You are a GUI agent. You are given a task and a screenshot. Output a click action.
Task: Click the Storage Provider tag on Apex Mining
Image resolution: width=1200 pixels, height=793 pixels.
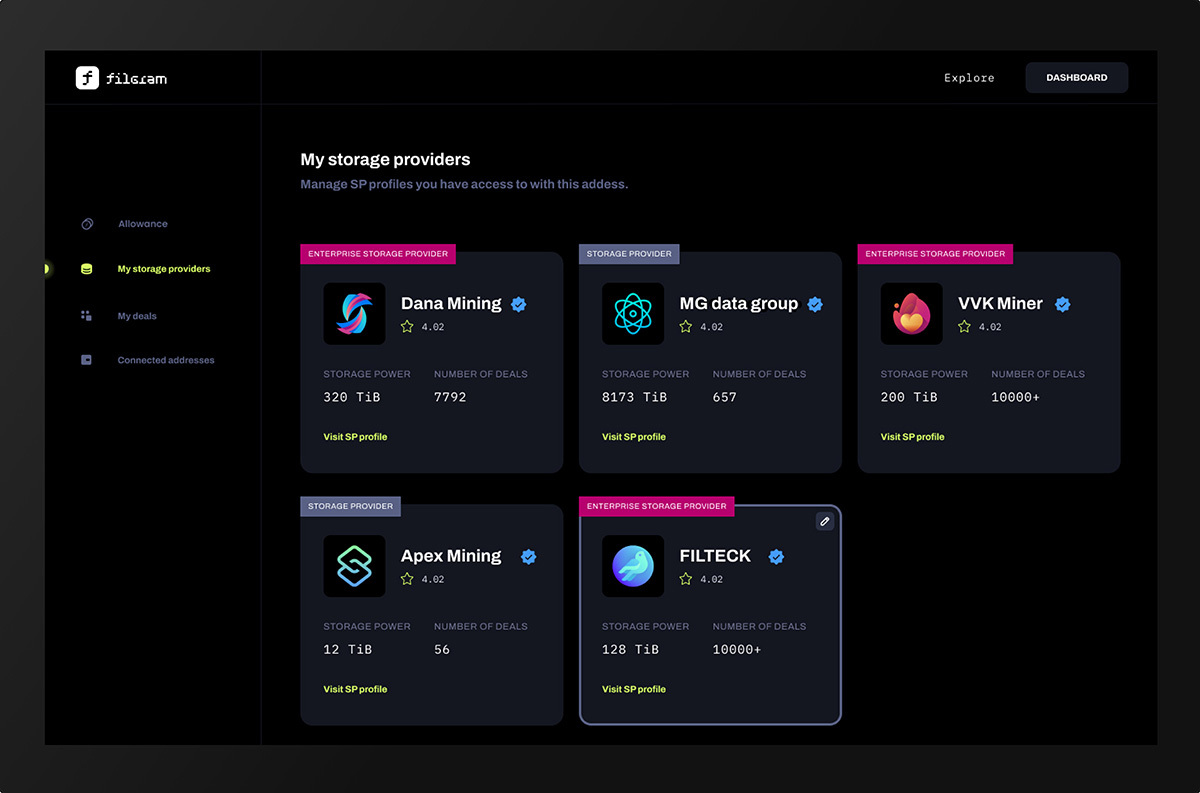click(350, 506)
